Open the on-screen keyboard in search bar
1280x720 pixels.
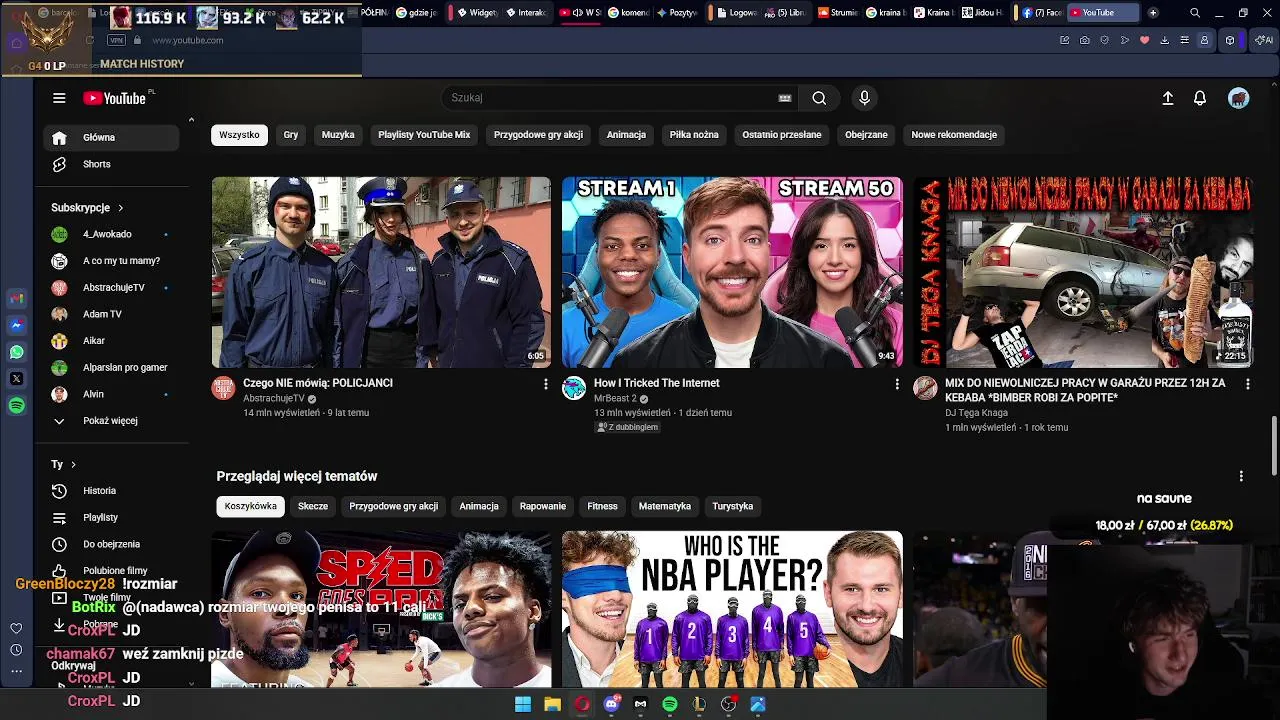point(785,98)
